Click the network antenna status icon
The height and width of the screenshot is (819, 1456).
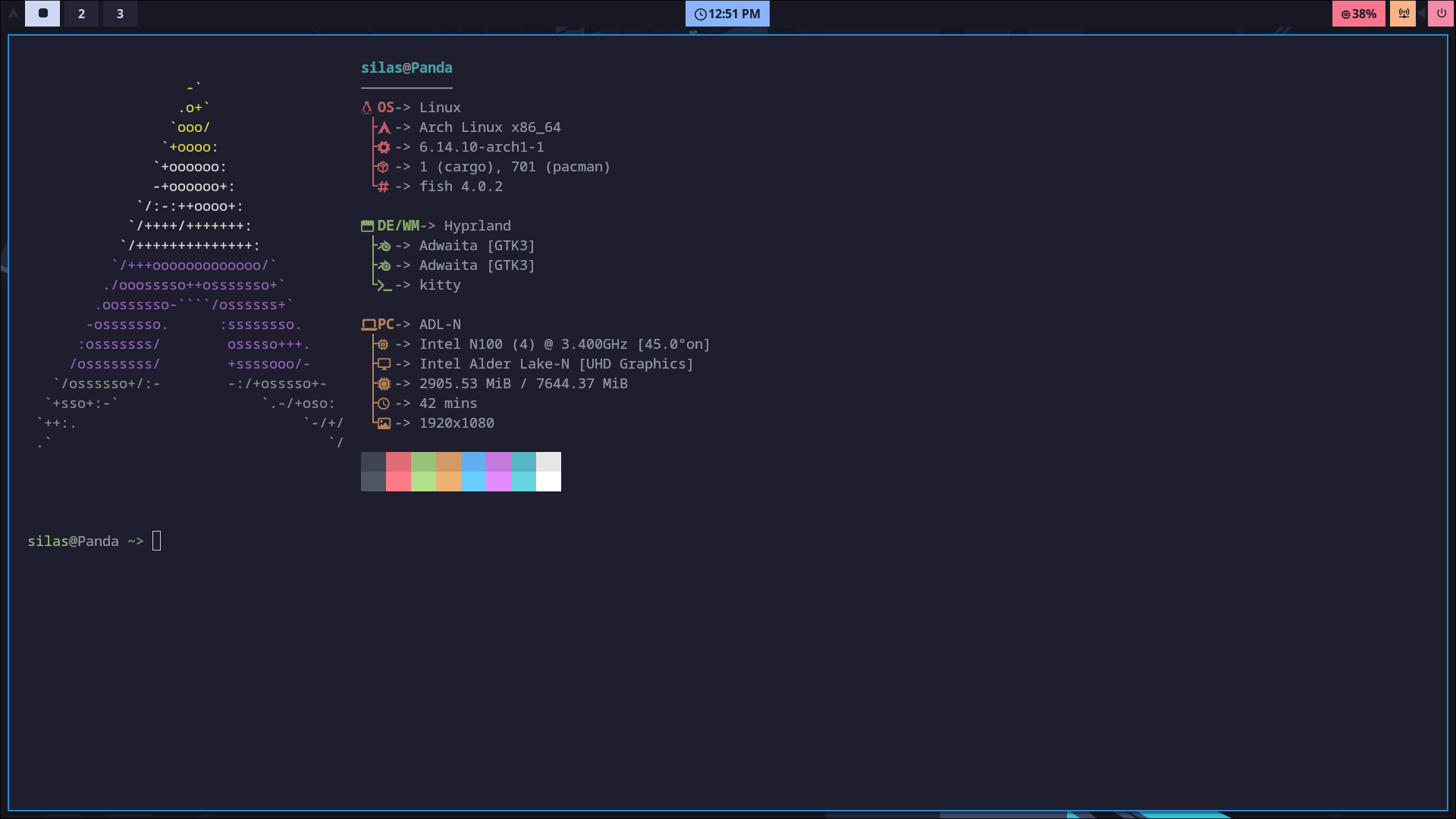pyautogui.click(x=1404, y=14)
